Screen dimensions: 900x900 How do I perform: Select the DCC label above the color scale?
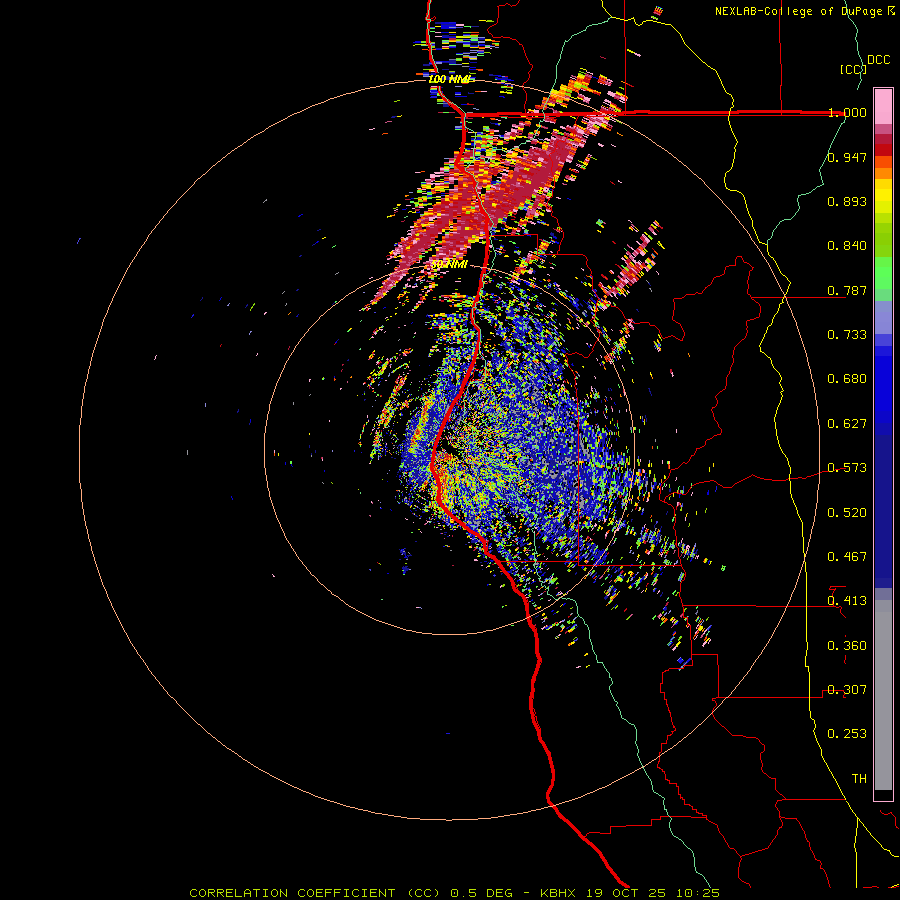point(878,60)
